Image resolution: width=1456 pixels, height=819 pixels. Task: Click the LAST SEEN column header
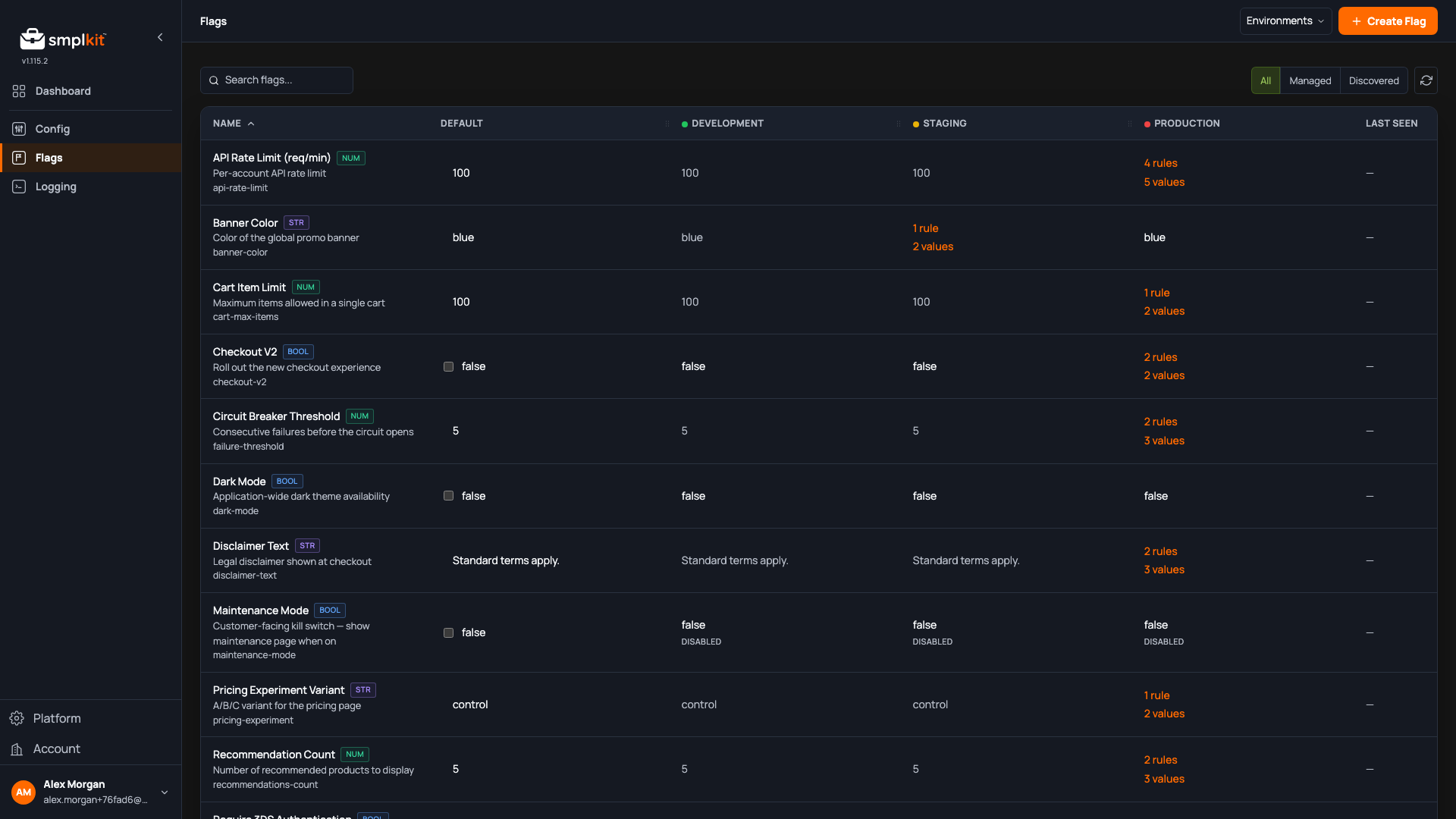1391,124
